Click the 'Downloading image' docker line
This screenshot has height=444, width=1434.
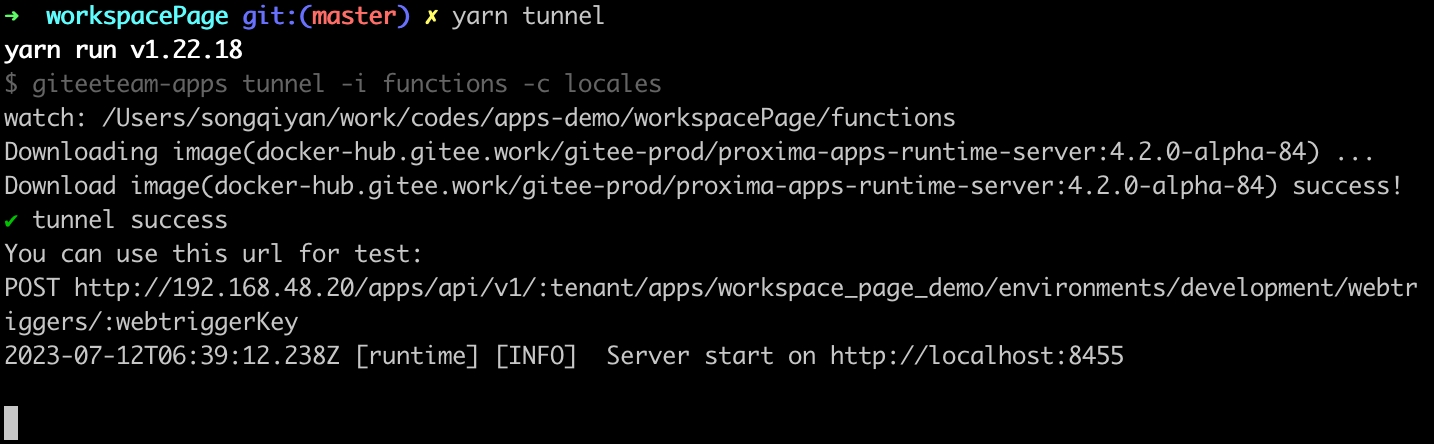[688, 152]
